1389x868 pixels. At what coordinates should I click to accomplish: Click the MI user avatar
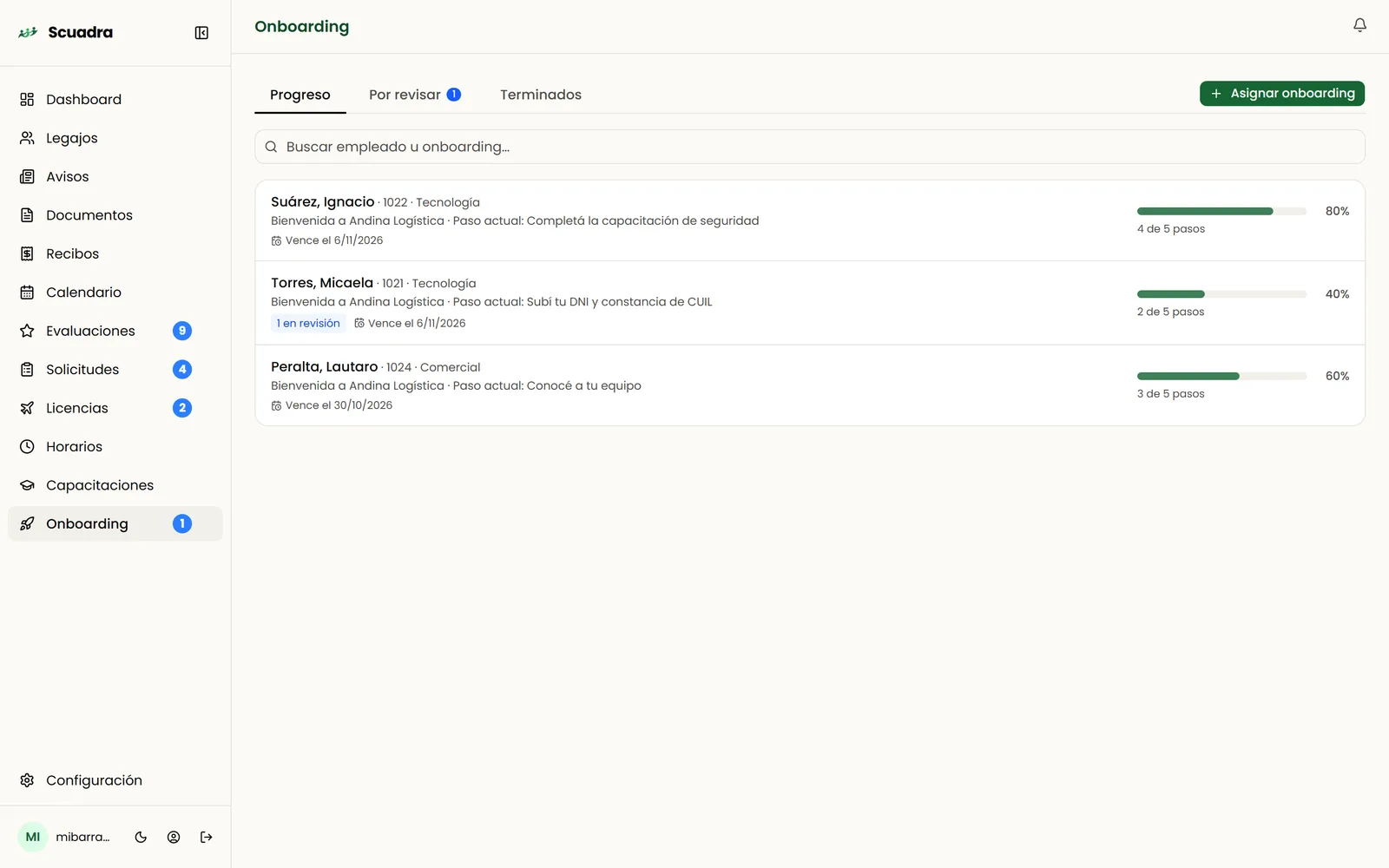33,838
